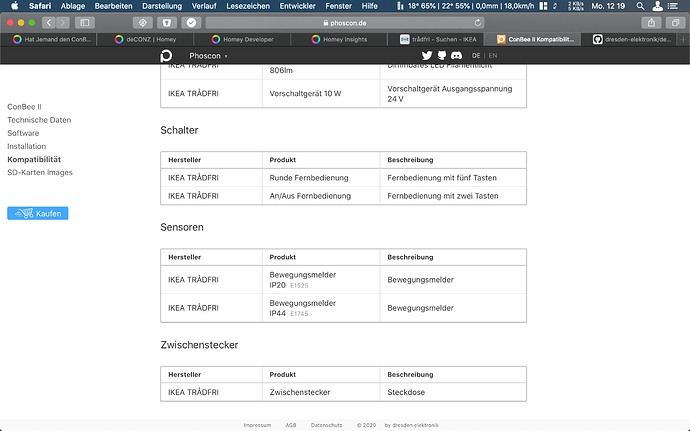Open the Twitter icon in Phoscon header
This screenshot has height=431, width=690.
pyautogui.click(x=427, y=55)
